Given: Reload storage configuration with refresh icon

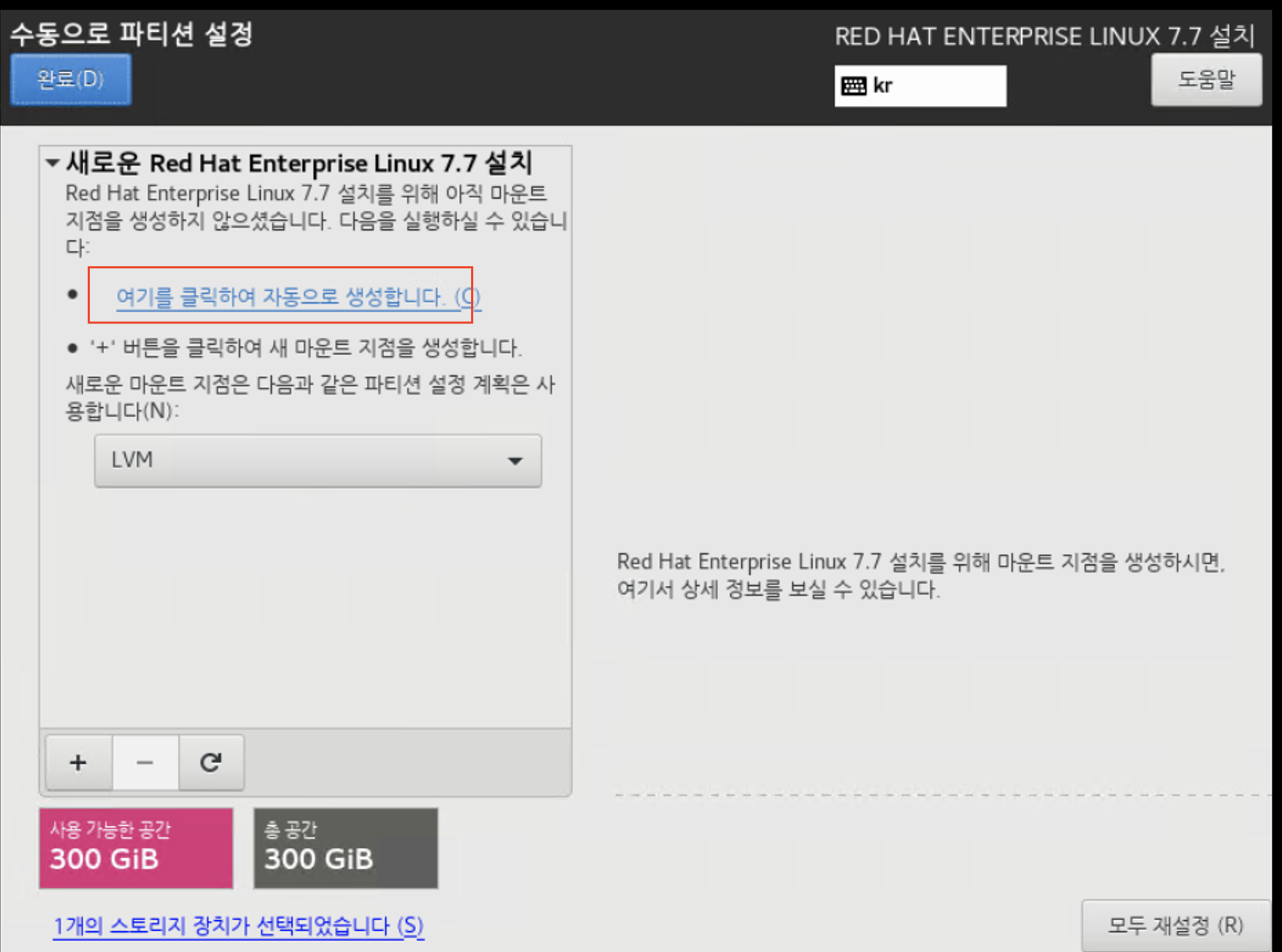Looking at the screenshot, I should point(211,762).
